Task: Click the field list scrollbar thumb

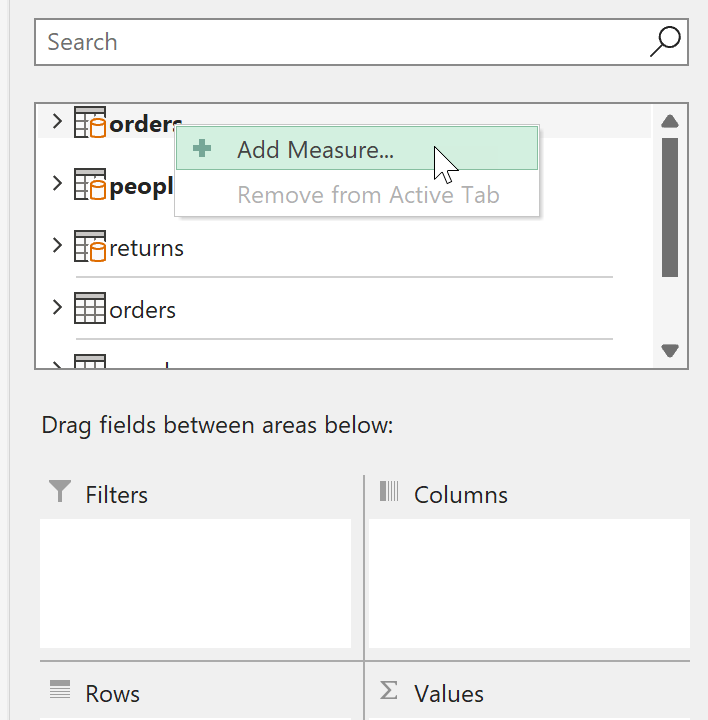Action: point(670,206)
